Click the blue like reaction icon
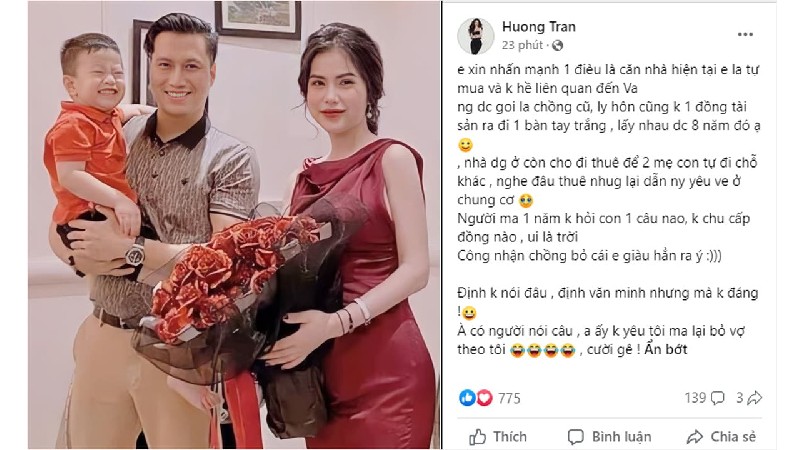800x450 pixels. 467,398
